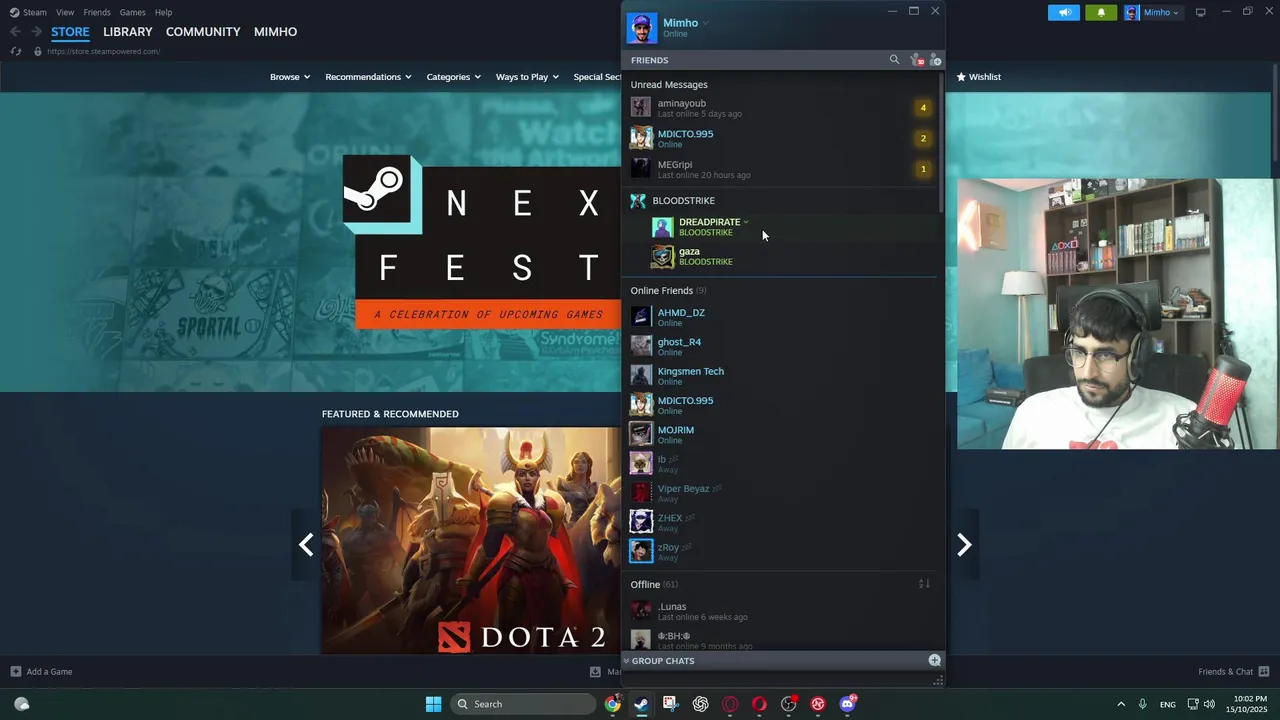Open Mimho status dropdown in friends list
This screenshot has width=1280, height=720.
pyautogui.click(x=705, y=23)
